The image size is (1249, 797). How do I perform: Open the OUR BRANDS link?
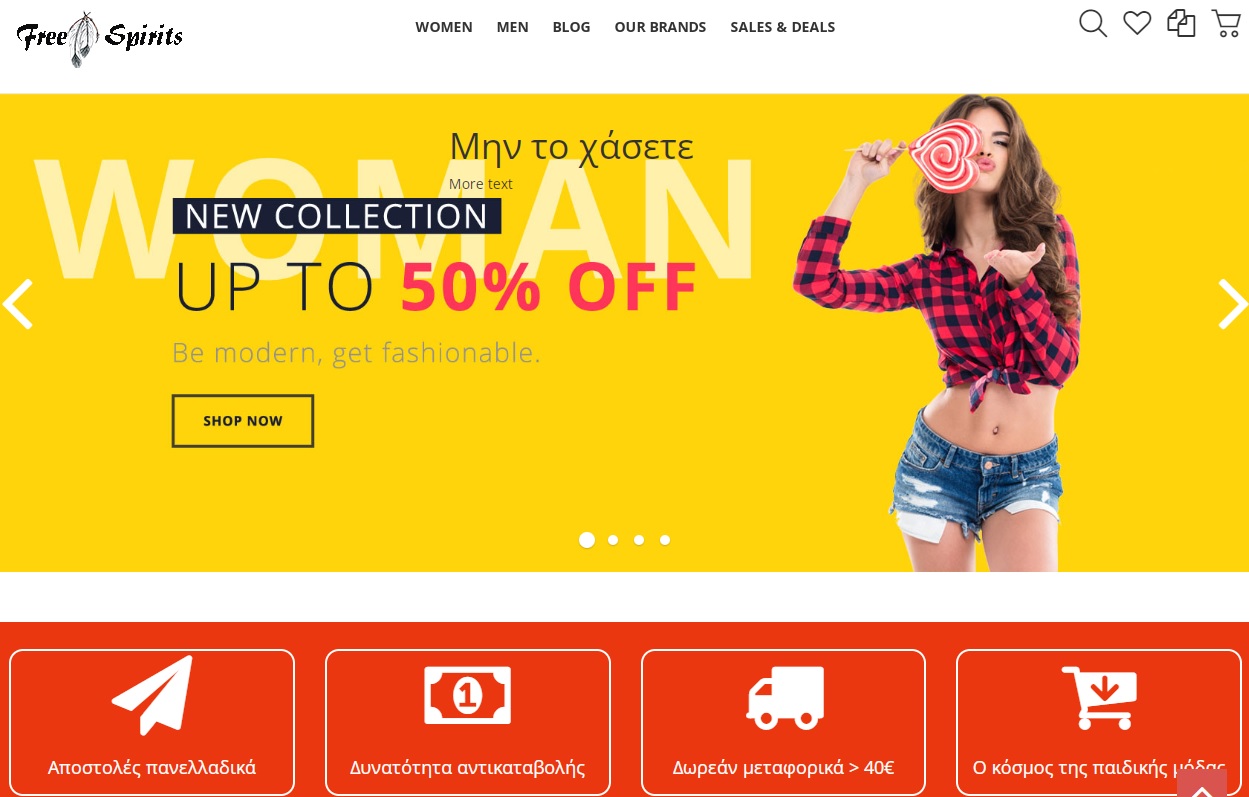660,27
